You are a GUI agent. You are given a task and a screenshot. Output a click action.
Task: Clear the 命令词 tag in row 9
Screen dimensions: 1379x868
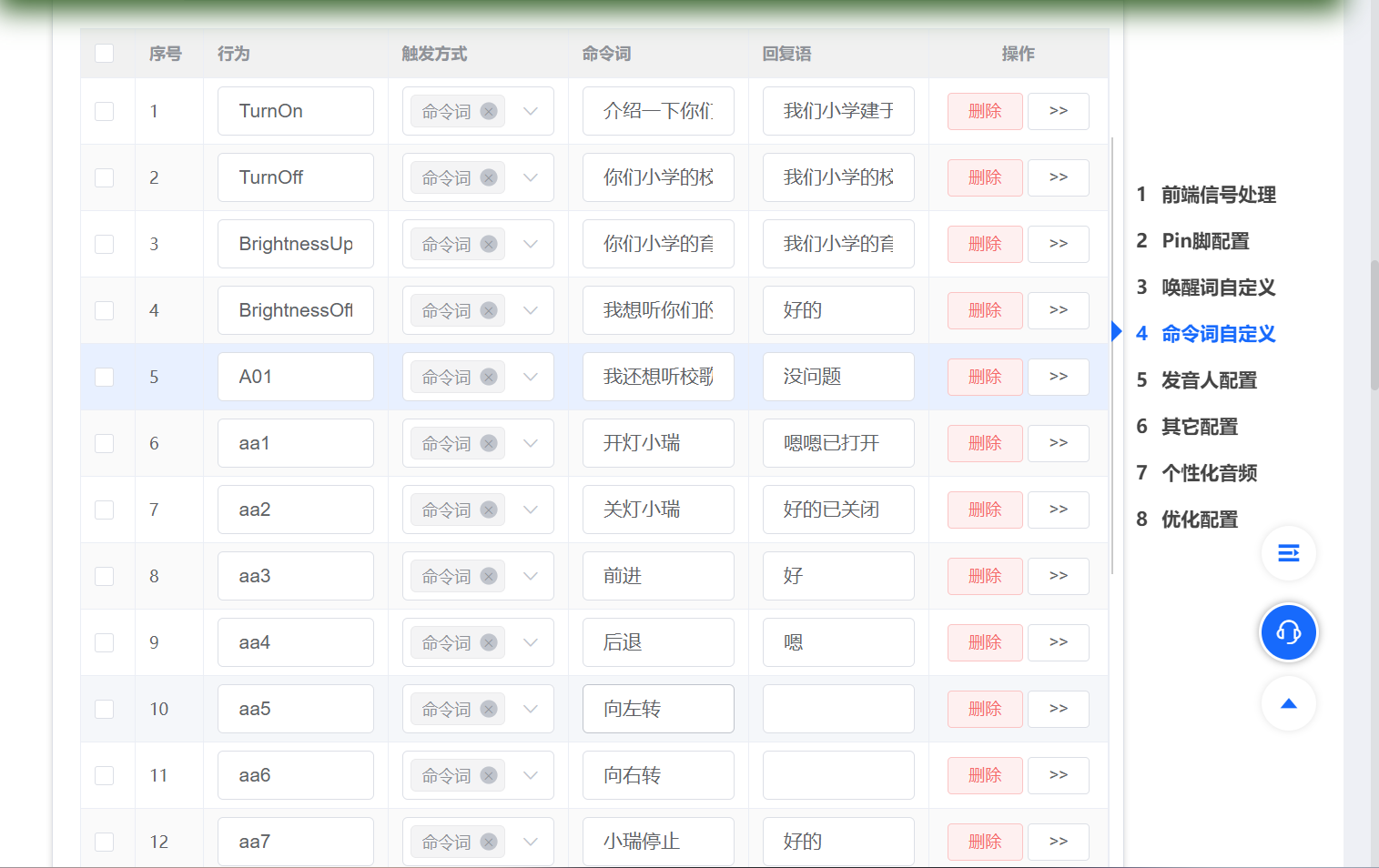(489, 642)
